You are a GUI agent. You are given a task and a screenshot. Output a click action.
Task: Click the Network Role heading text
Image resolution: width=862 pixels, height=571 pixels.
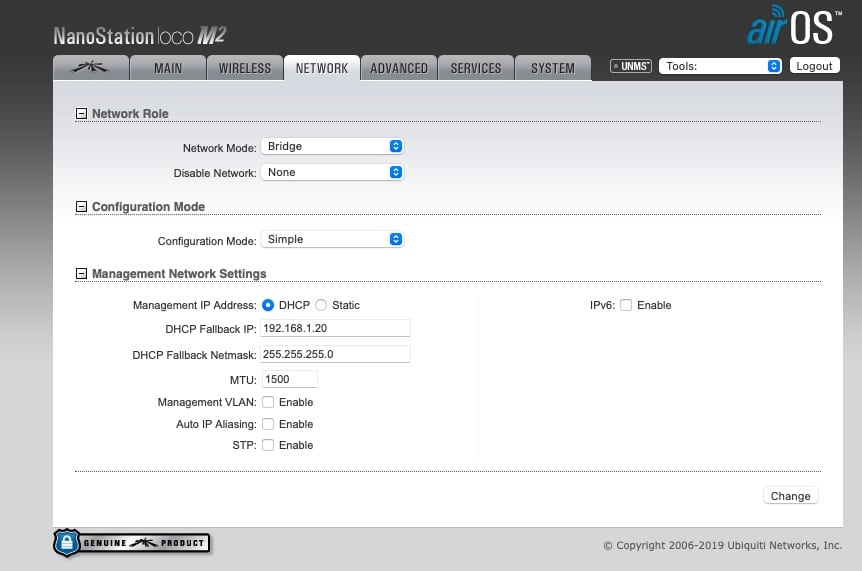pyautogui.click(x=130, y=113)
